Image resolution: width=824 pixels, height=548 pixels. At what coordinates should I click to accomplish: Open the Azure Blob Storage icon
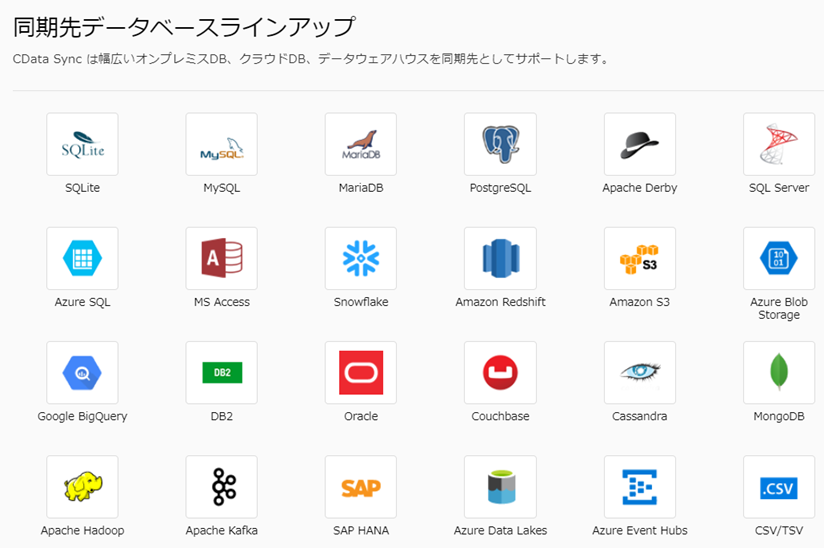pos(779,258)
